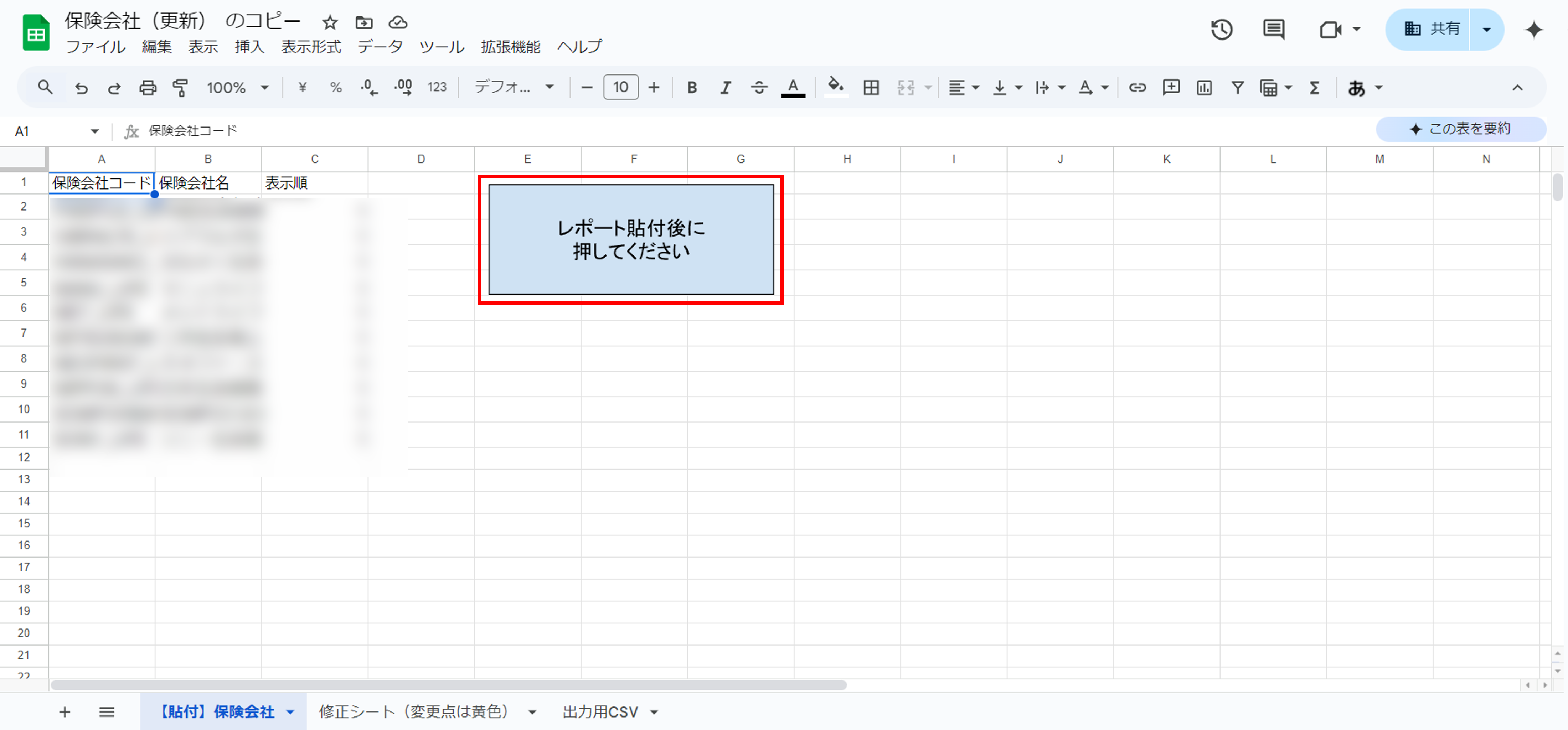Click the functions sigma icon
Screen dimensions: 1568x730
point(1314,88)
